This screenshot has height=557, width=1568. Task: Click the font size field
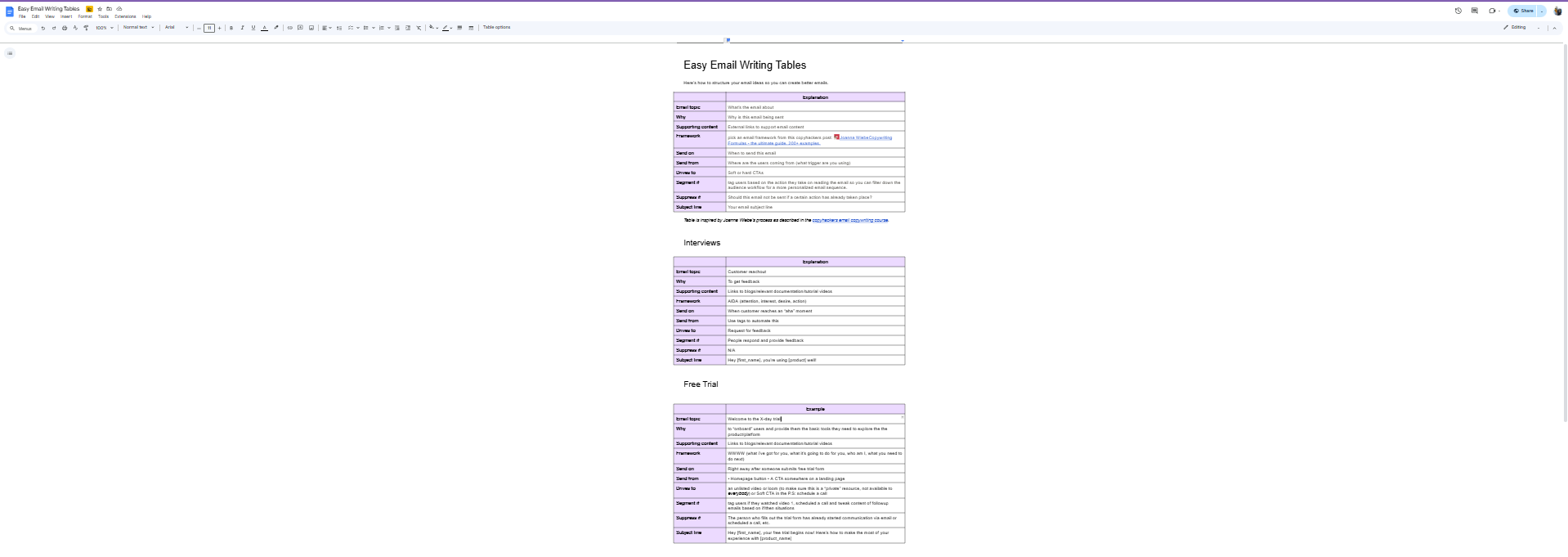pos(209,28)
